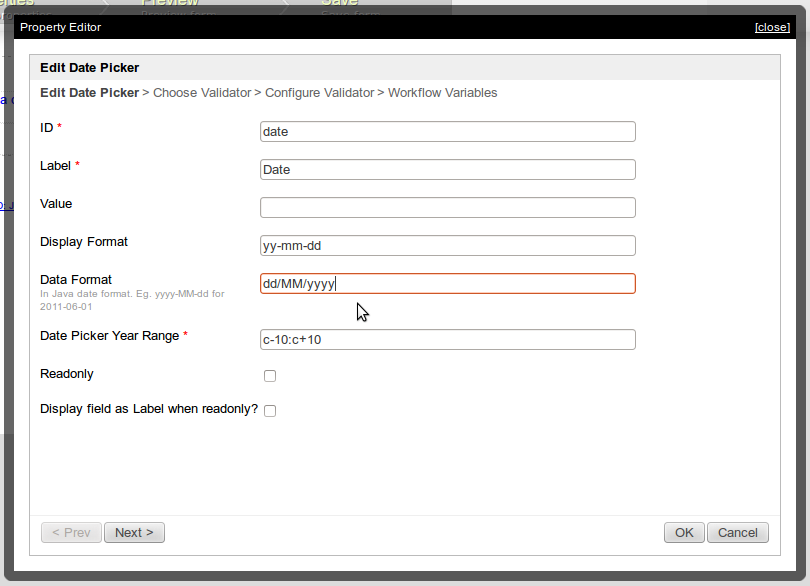The image size is (810, 586).
Task: Click the close link in Property Editor
Action: (772, 27)
